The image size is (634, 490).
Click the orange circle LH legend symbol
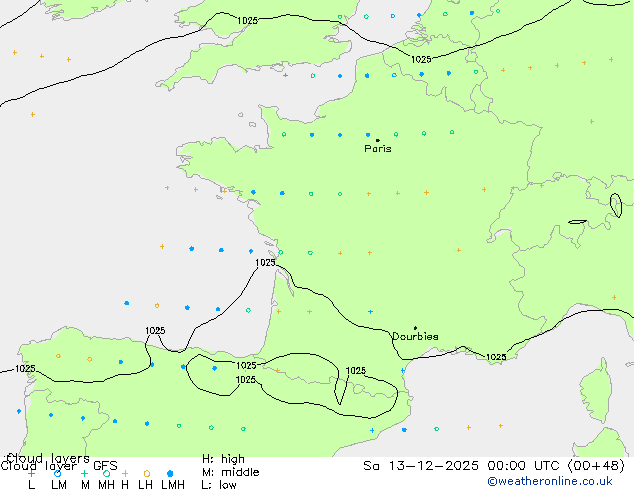[147, 473]
